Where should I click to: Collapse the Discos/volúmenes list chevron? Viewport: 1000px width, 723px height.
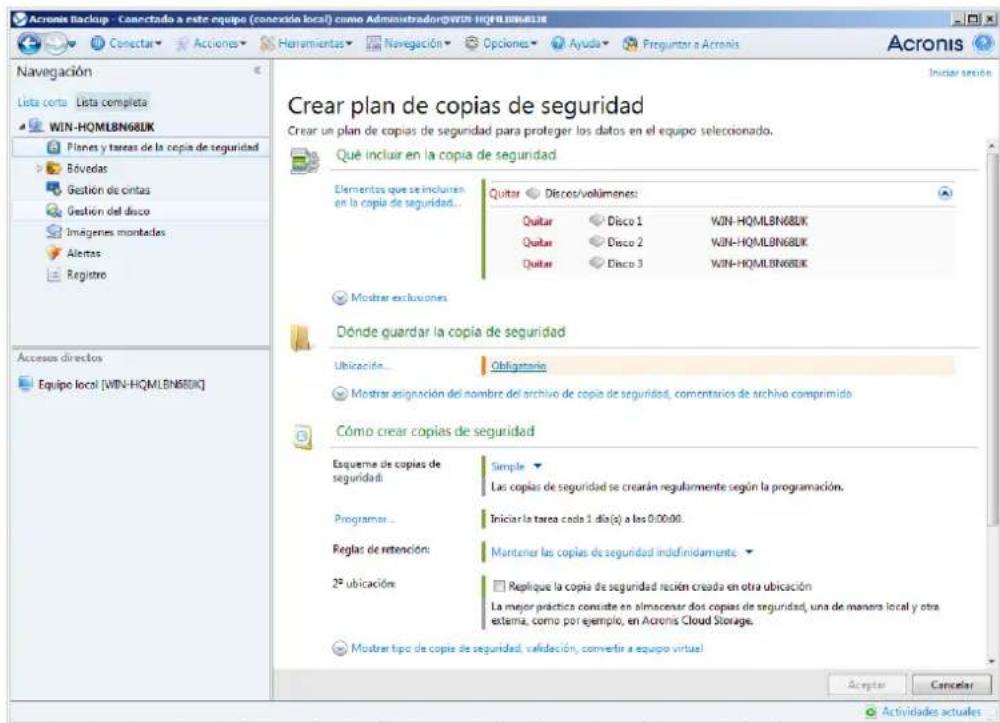click(x=945, y=193)
